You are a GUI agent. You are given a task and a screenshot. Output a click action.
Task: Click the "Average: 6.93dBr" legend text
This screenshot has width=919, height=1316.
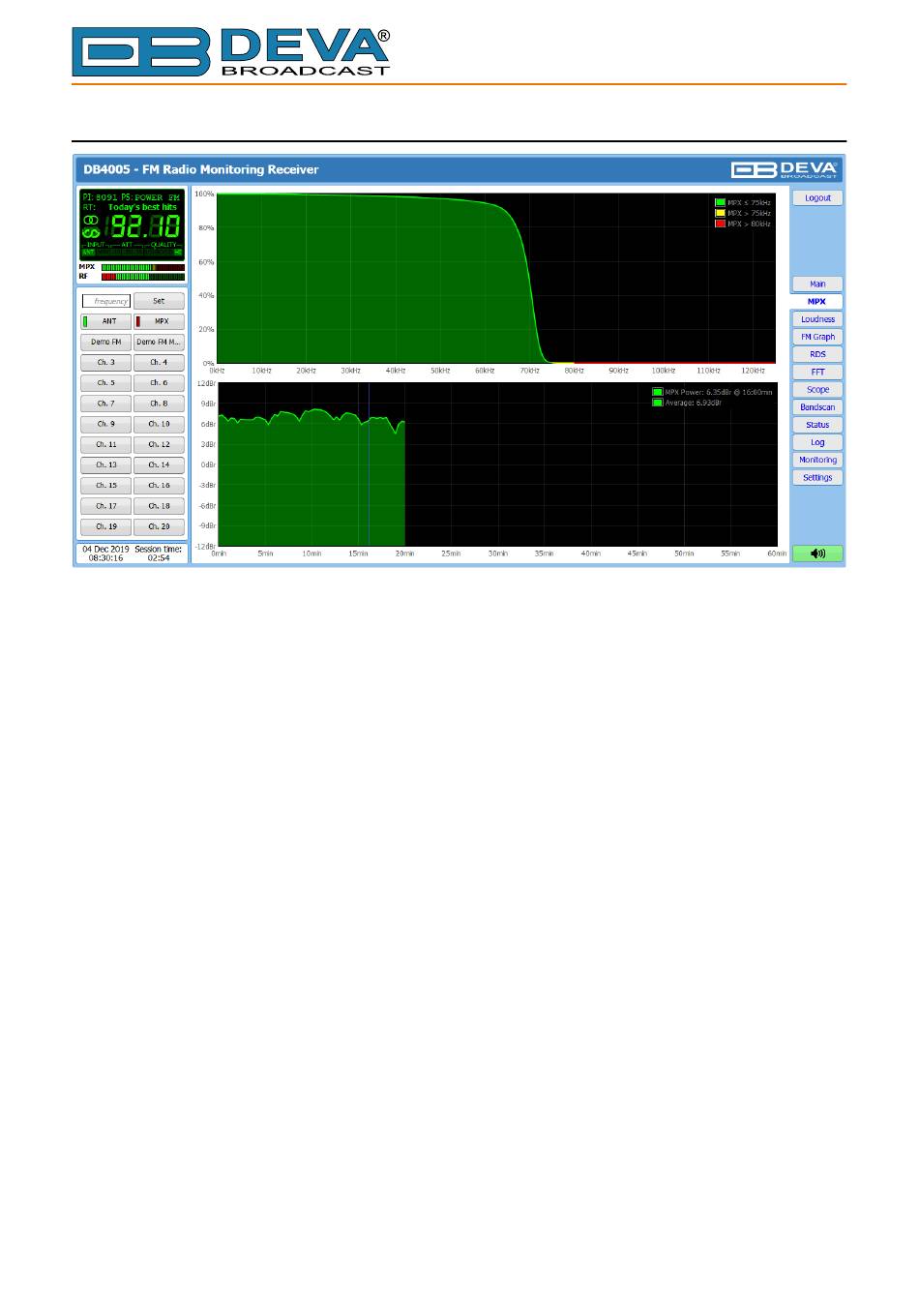pyautogui.click(x=694, y=403)
